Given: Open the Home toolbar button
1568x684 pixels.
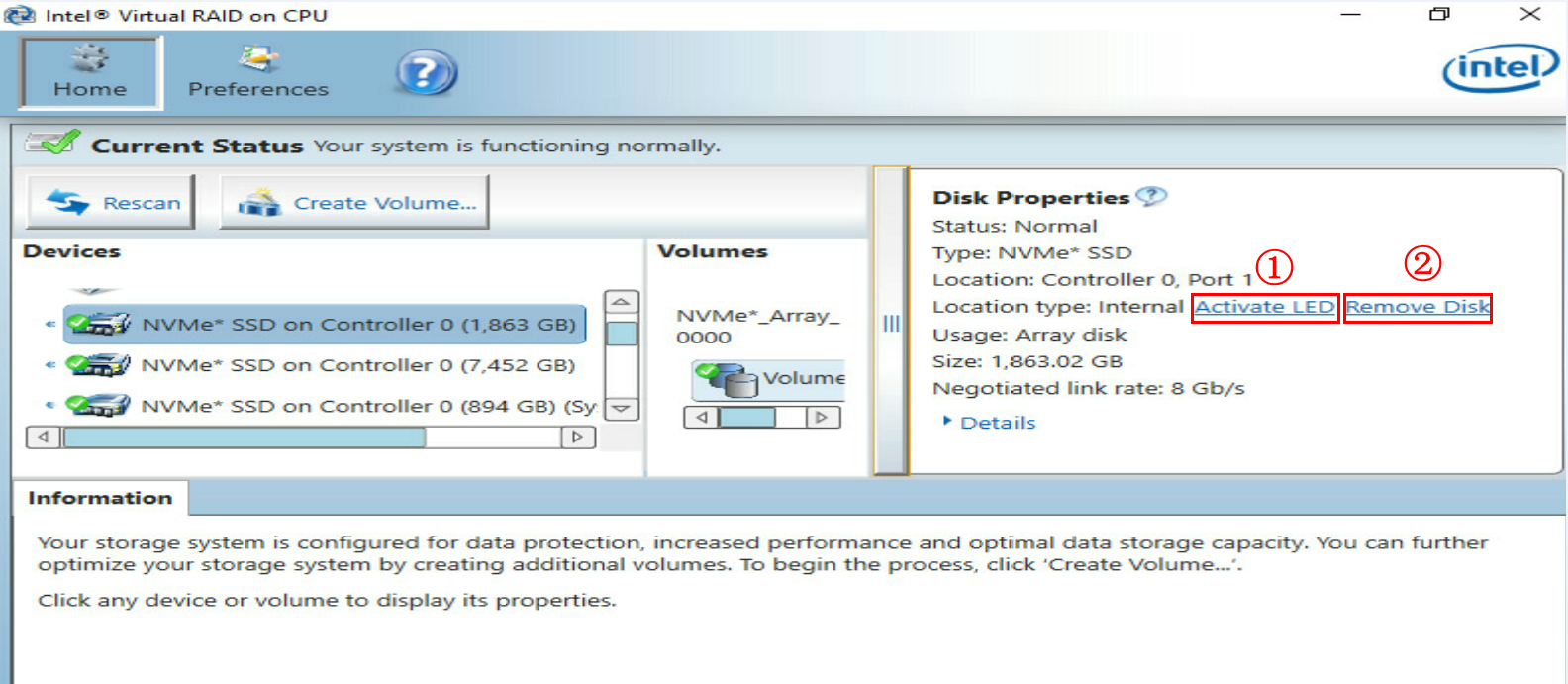Looking at the screenshot, I should click(x=90, y=72).
